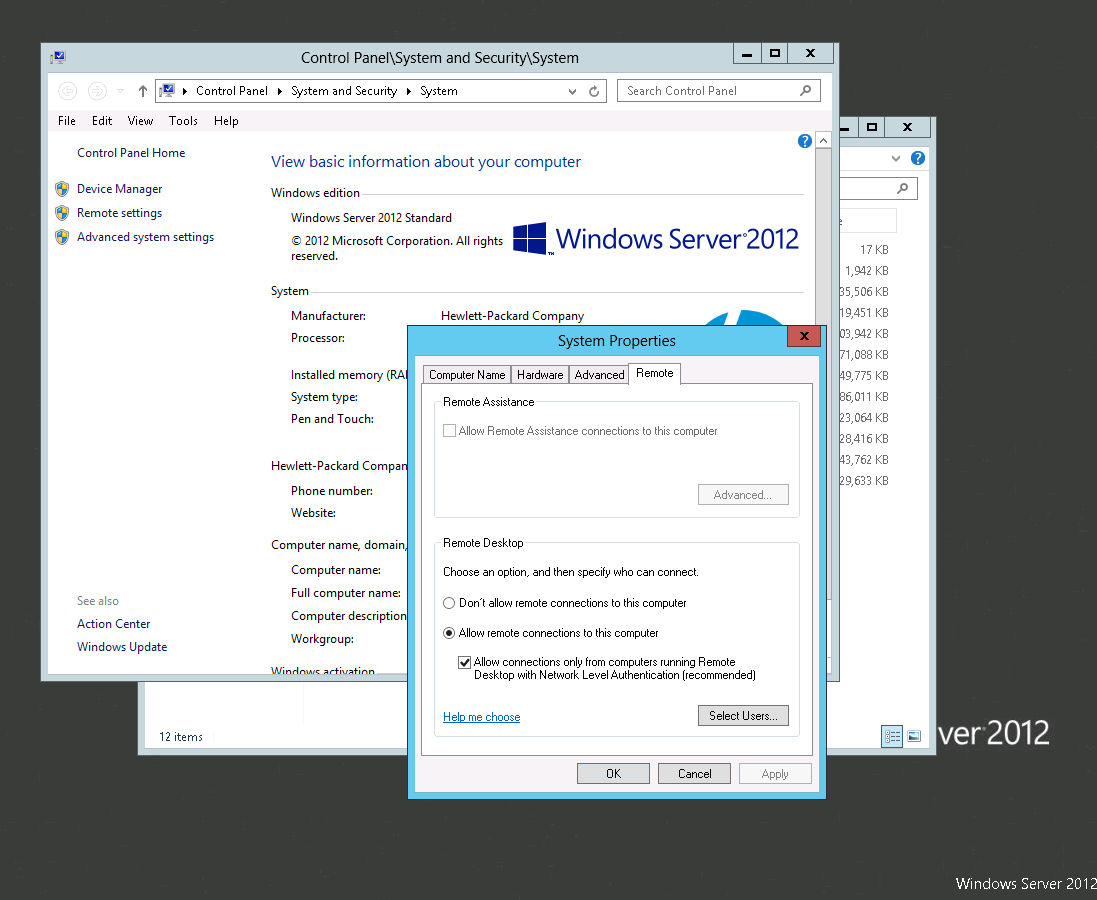Click the search field in background Explorer window
Viewport: 1097px width, 900px height.
(x=878, y=188)
